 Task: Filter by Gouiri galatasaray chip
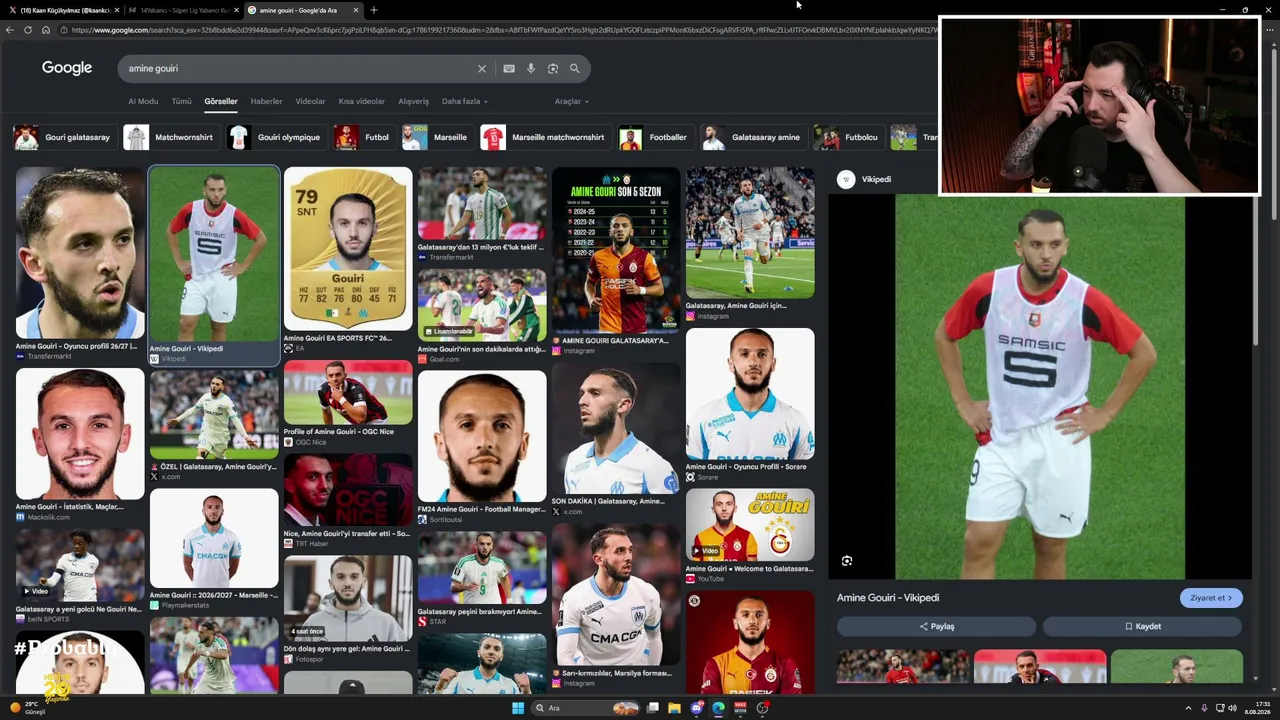(63, 137)
